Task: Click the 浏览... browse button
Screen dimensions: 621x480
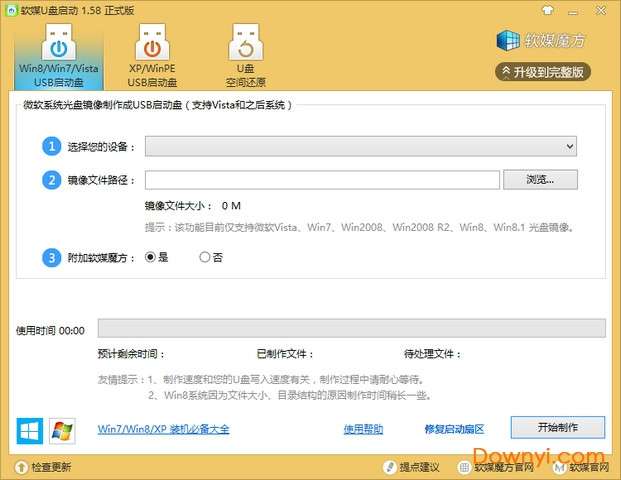Action: pyautogui.click(x=540, y=180)
